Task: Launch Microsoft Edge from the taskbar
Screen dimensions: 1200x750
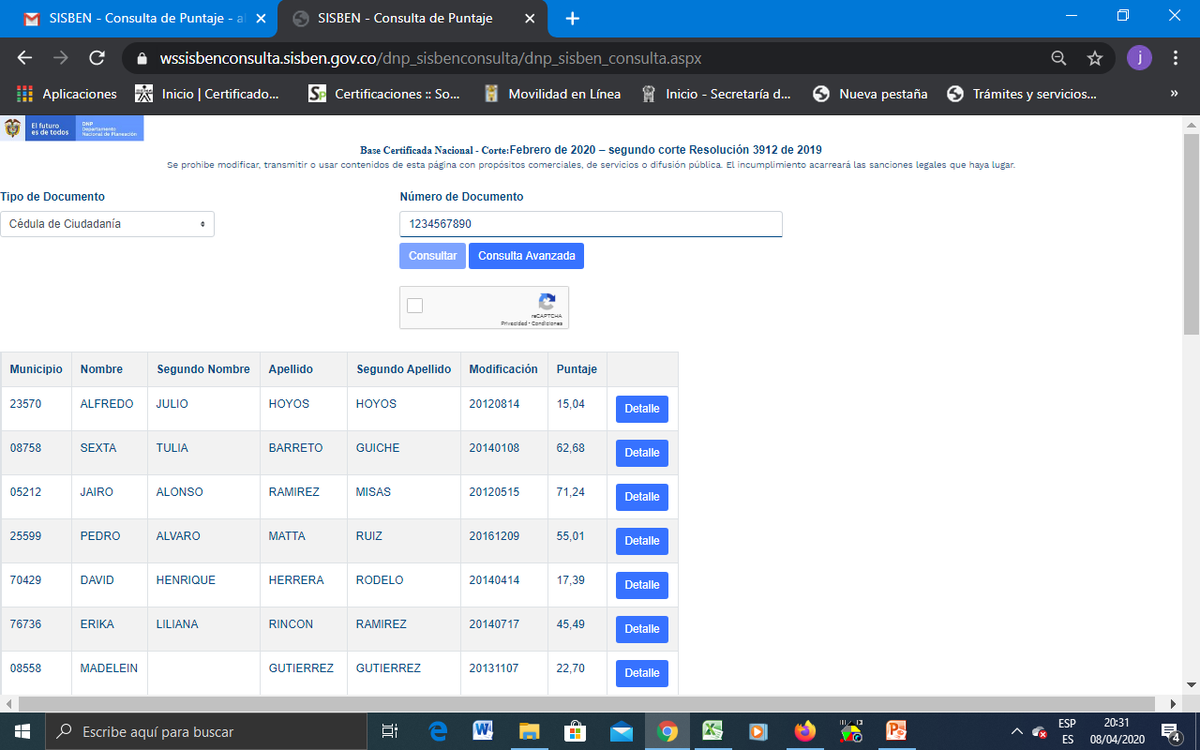Action: 437,731
